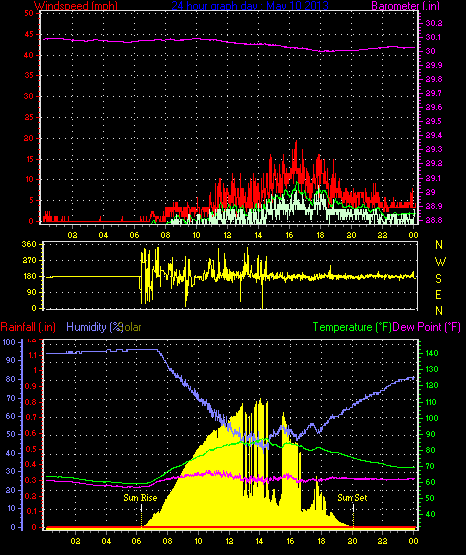Click "140" on the green temperature axis
466x555 pixels.
[432, 353]
